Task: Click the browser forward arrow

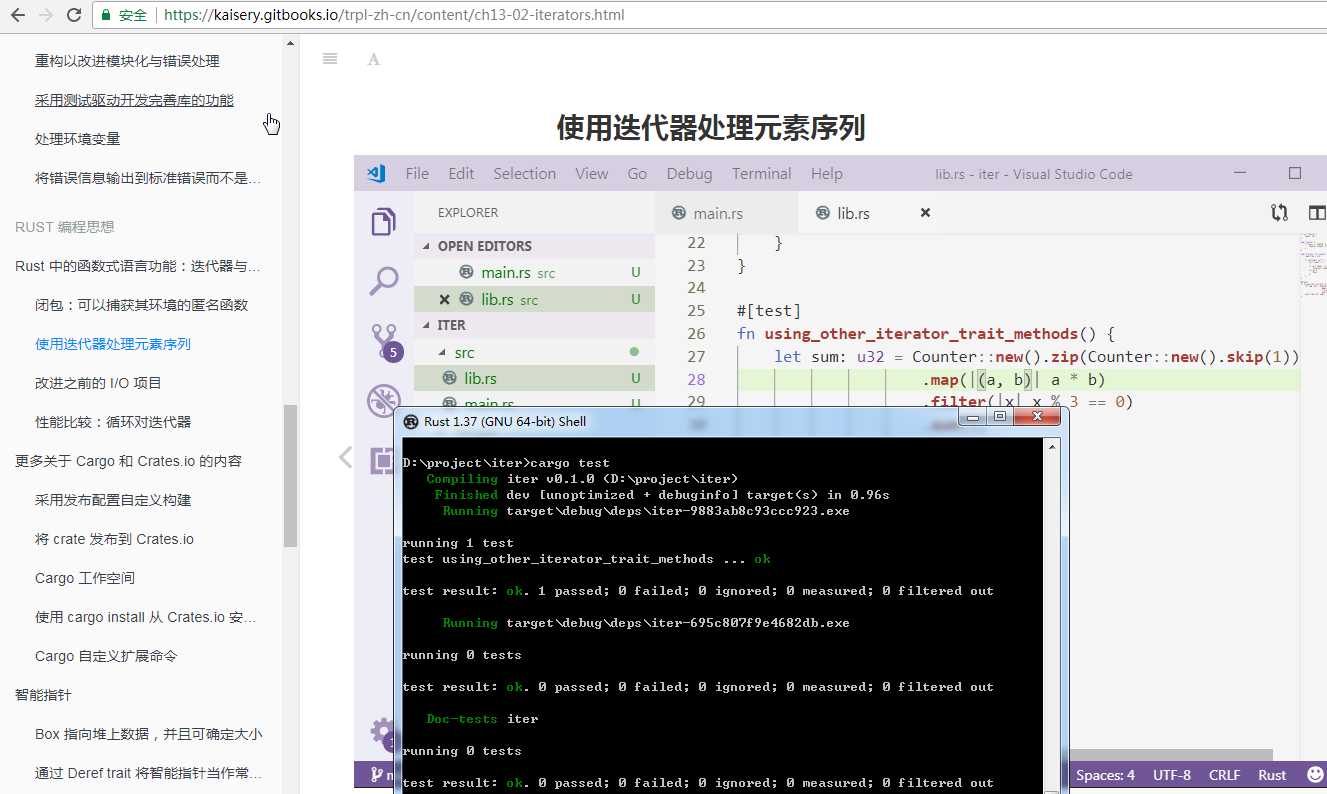Action: (46, 15)
